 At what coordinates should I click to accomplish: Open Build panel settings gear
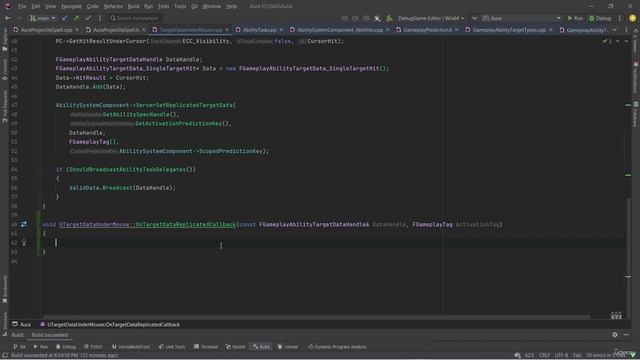click(x=615, y=335)
